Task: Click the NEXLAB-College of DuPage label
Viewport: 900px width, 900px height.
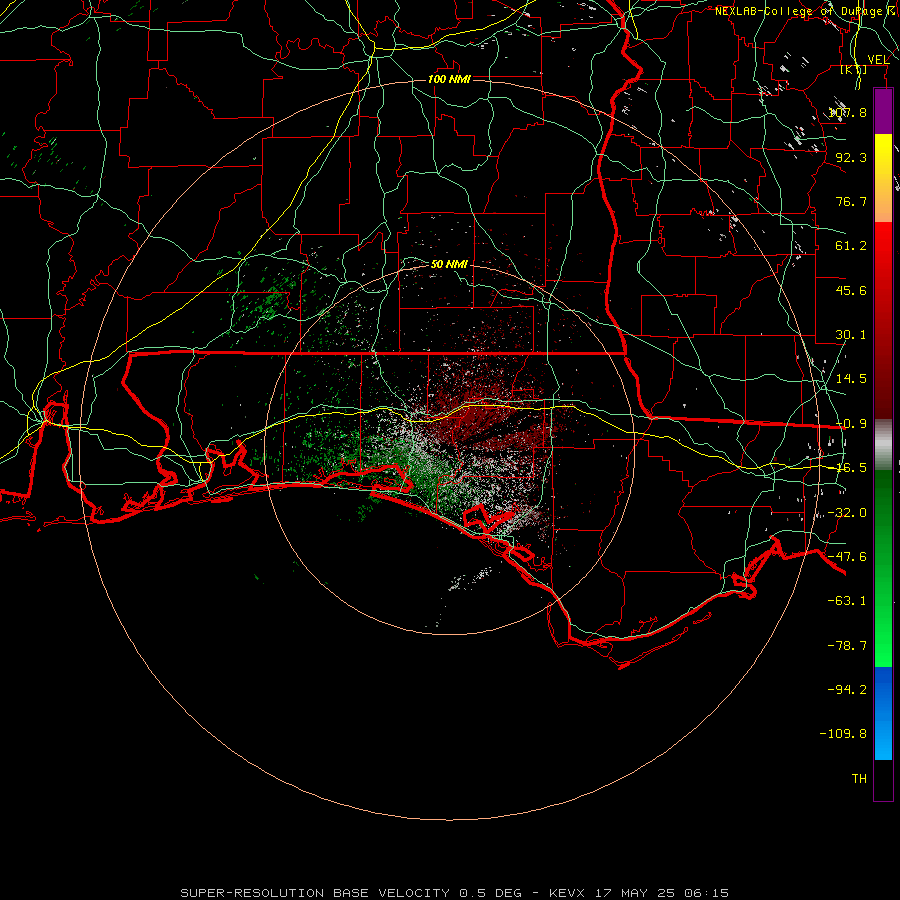Action: pyautogui.click(x=802, y=11)
